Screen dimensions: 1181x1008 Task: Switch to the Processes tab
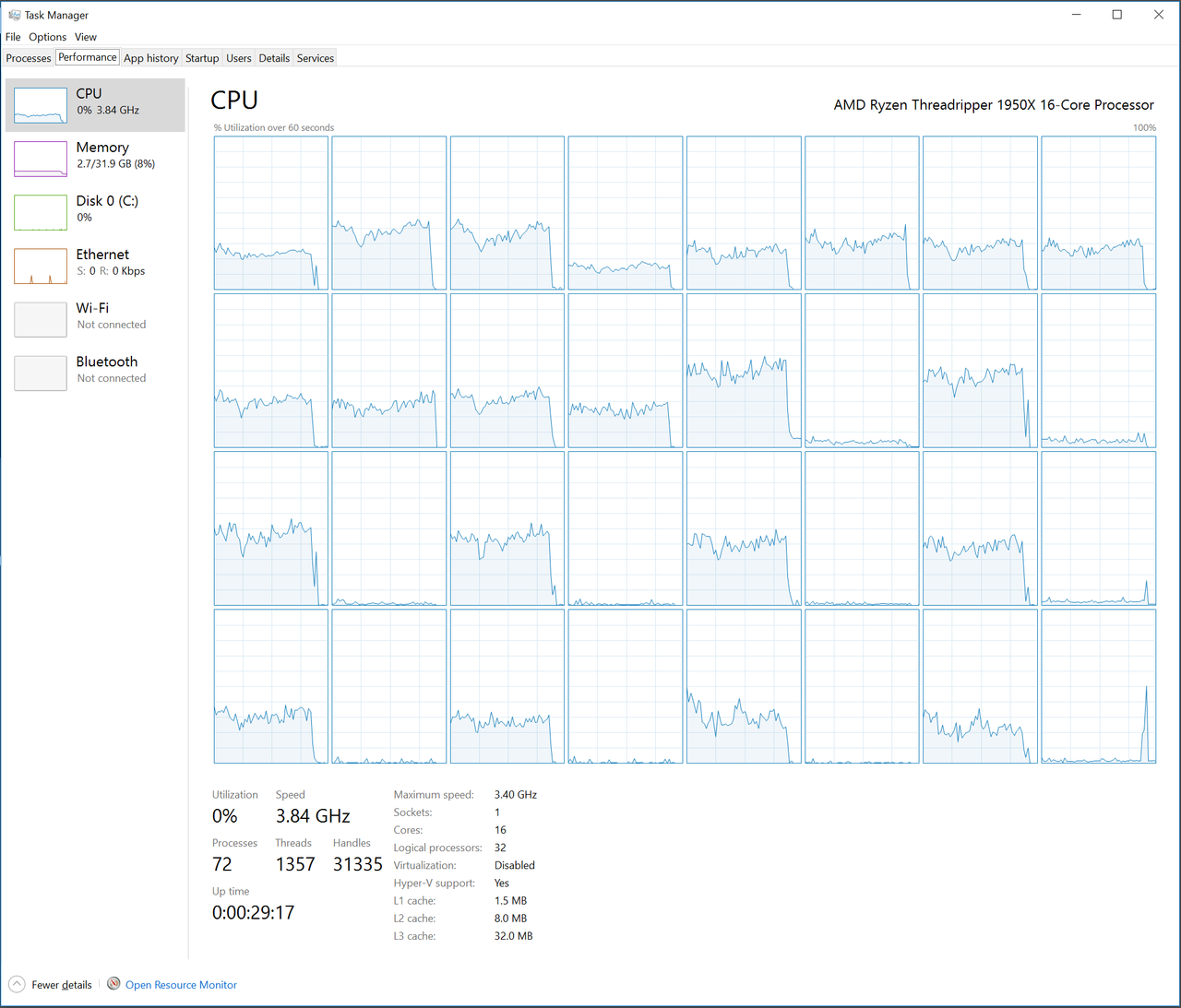tap(29, 58)
